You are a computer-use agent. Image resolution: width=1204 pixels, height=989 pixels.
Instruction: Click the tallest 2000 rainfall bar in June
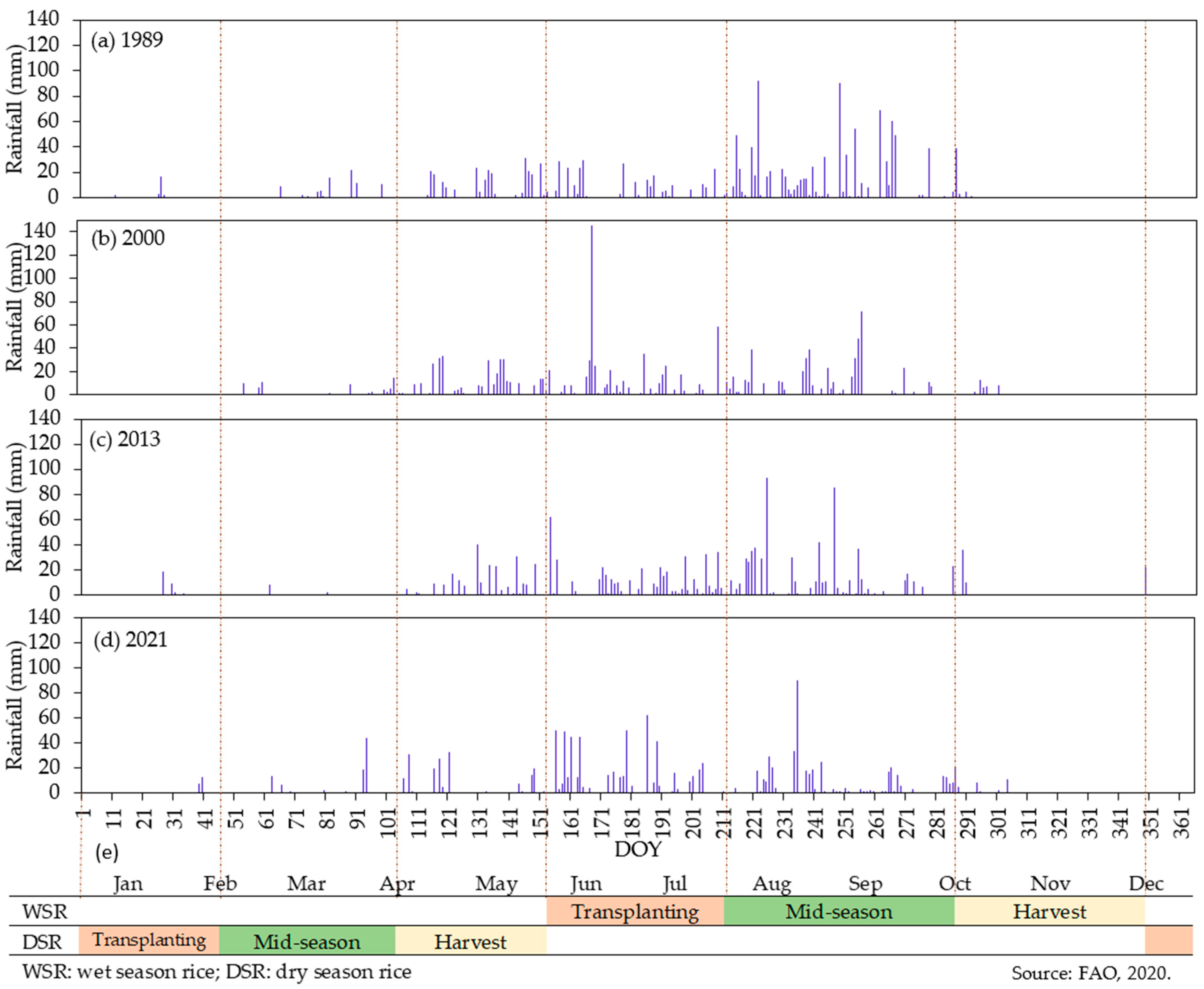click(x=591, y=308)
